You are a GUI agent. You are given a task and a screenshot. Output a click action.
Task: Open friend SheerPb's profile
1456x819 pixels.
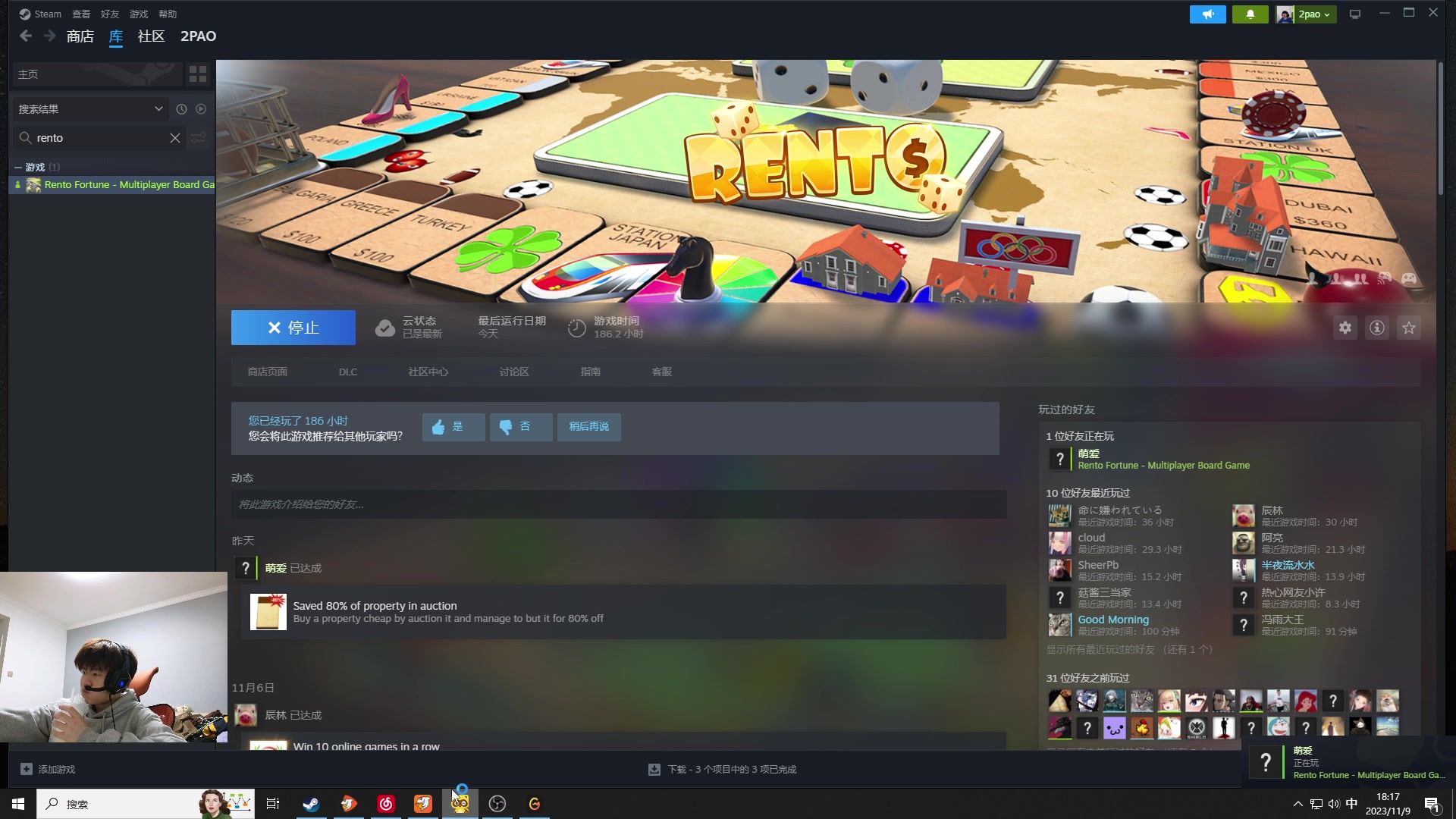point(1098,565)
